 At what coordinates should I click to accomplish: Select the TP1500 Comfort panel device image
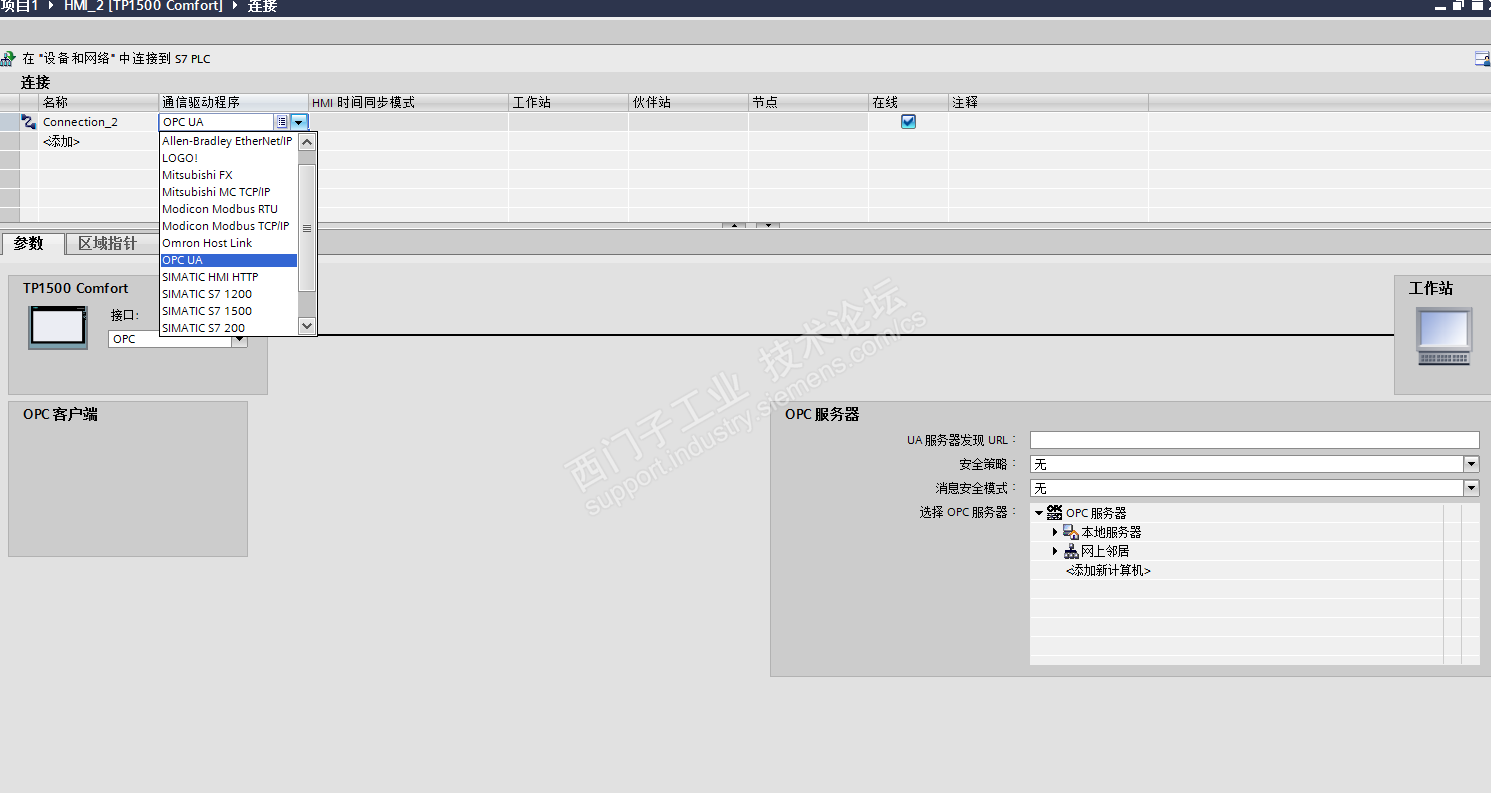coord(58,327)
